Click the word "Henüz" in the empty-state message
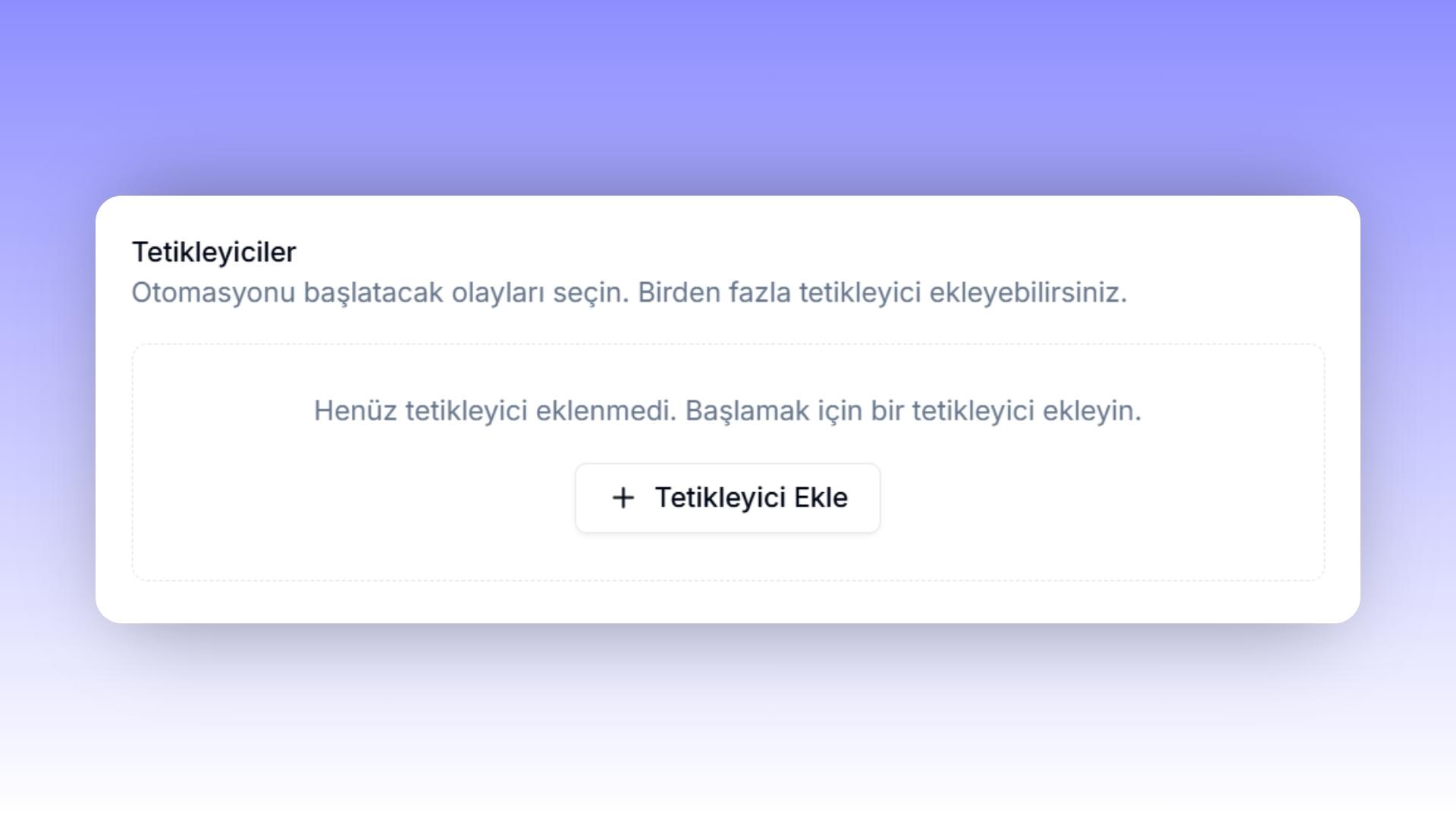The width and height of the screenshot is (1456, 819). (x=355, y=411)
